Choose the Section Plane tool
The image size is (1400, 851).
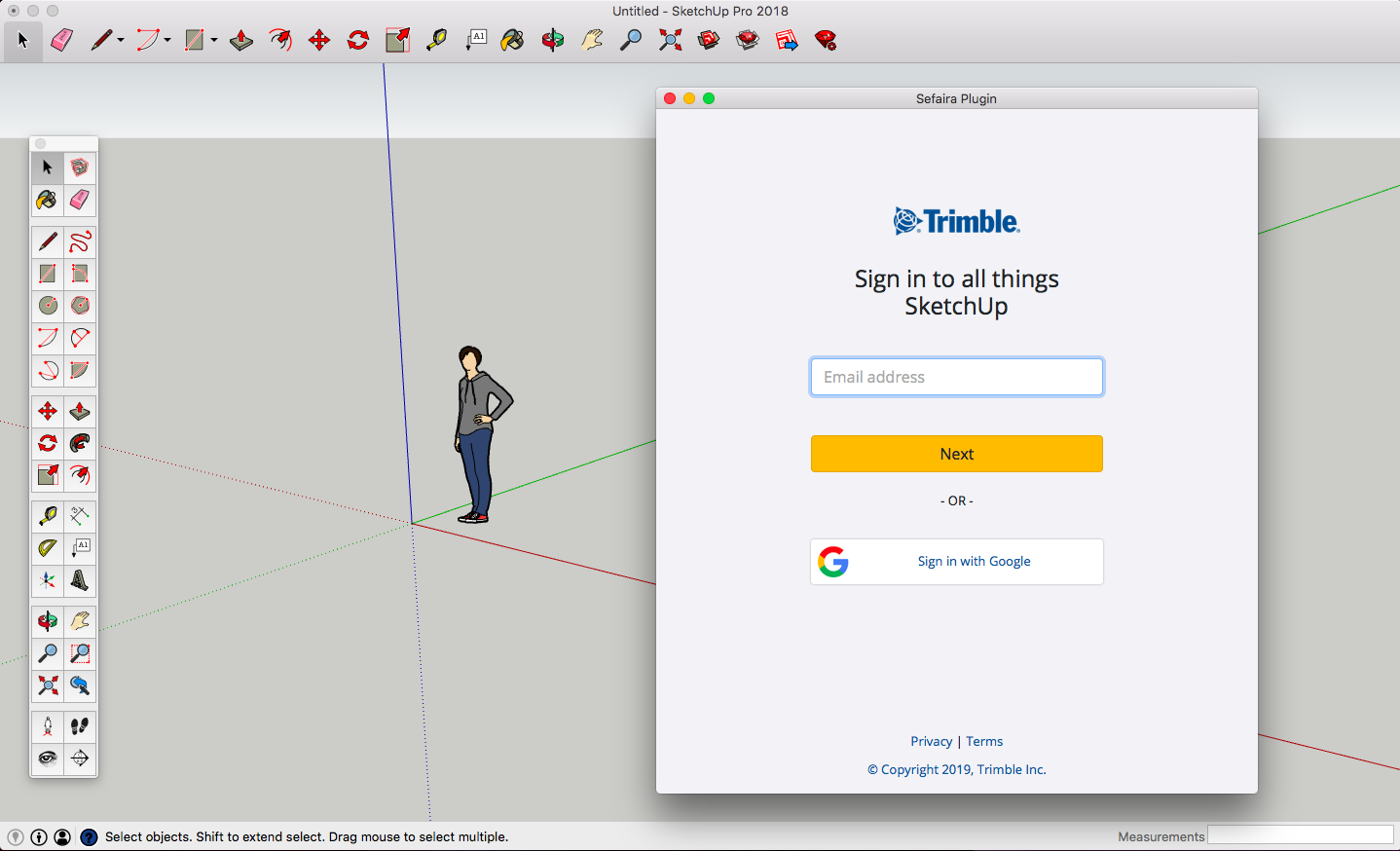click(x=80, y=758)
